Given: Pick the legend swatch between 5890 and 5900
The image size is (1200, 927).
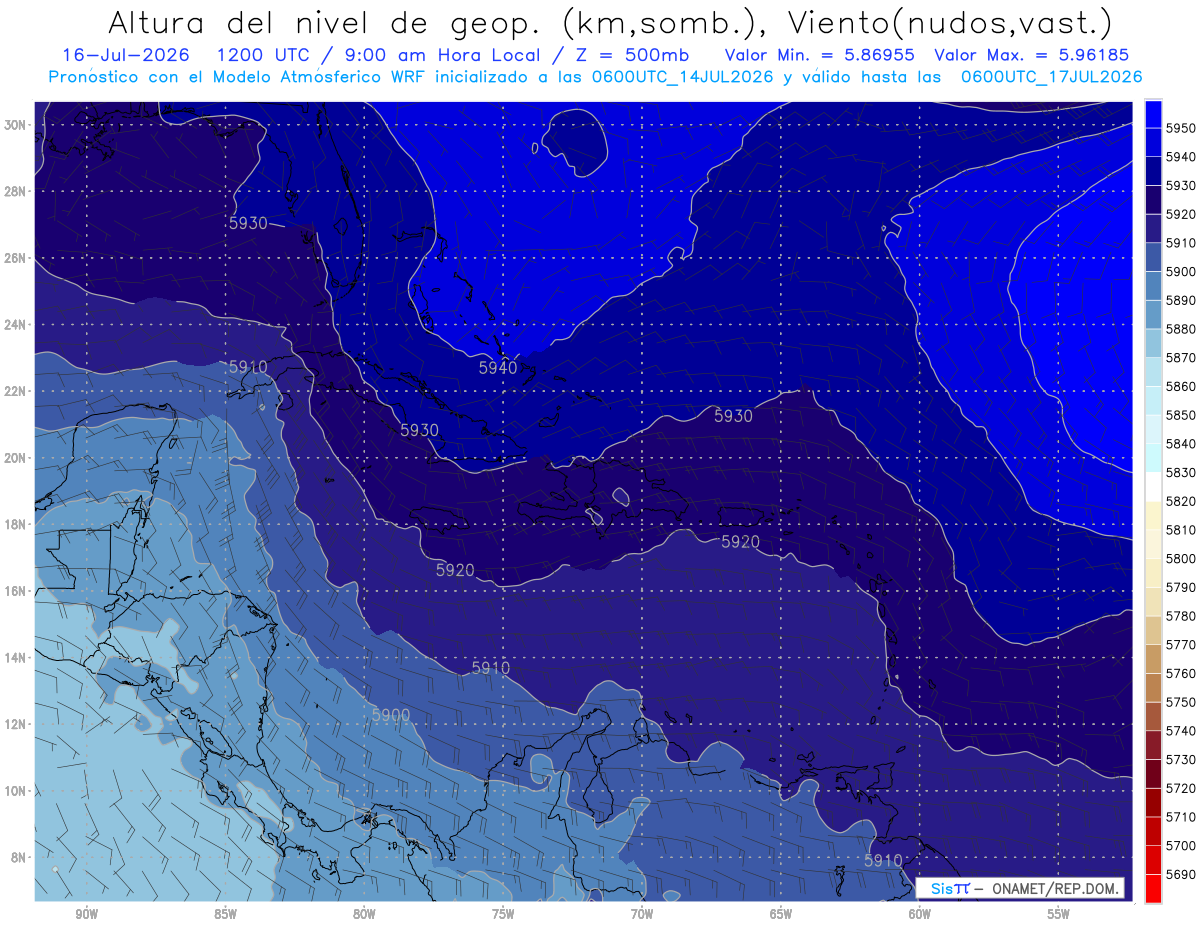Looking at the screenshot, I should click(x=1153, y=286).
